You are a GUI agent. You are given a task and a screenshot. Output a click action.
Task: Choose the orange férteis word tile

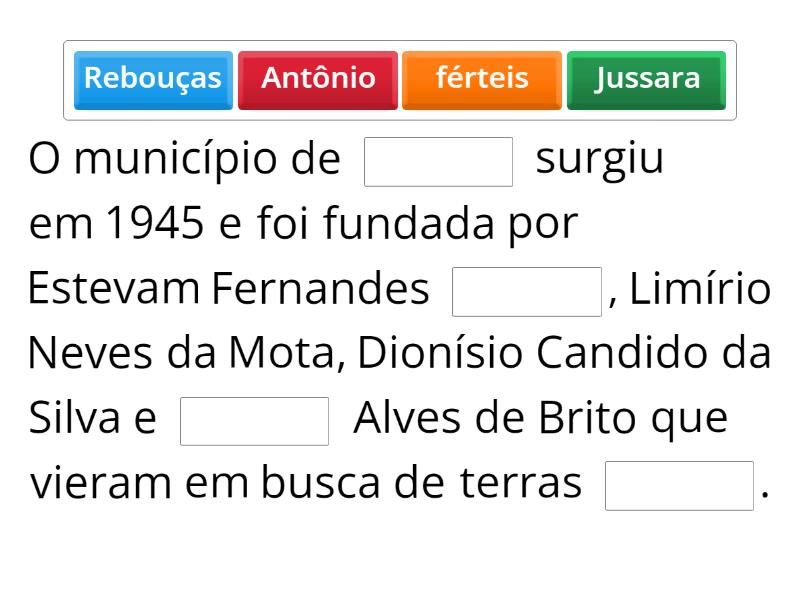482,79
